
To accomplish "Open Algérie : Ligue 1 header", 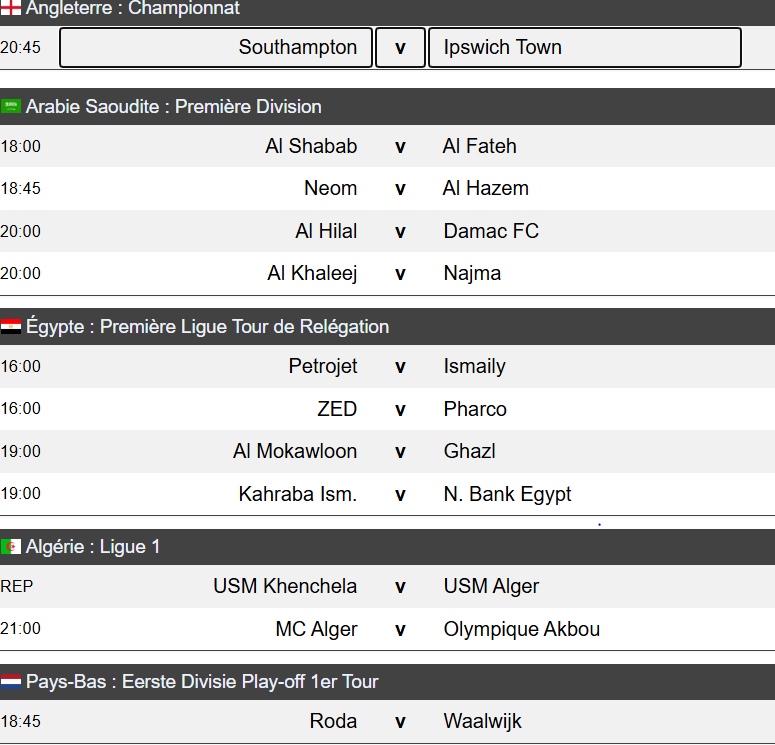I will [93, 547].
